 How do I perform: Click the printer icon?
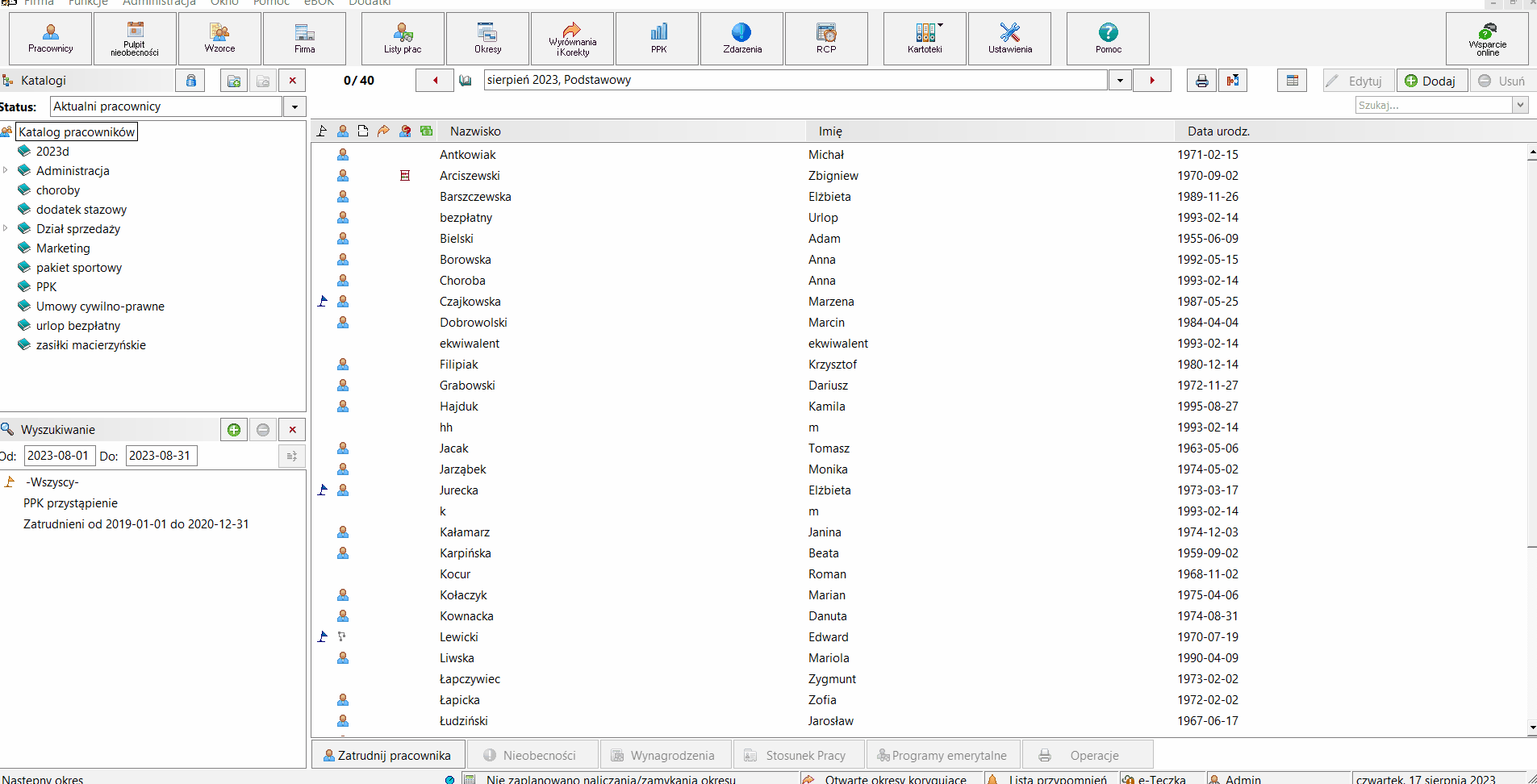point(1201,81)
